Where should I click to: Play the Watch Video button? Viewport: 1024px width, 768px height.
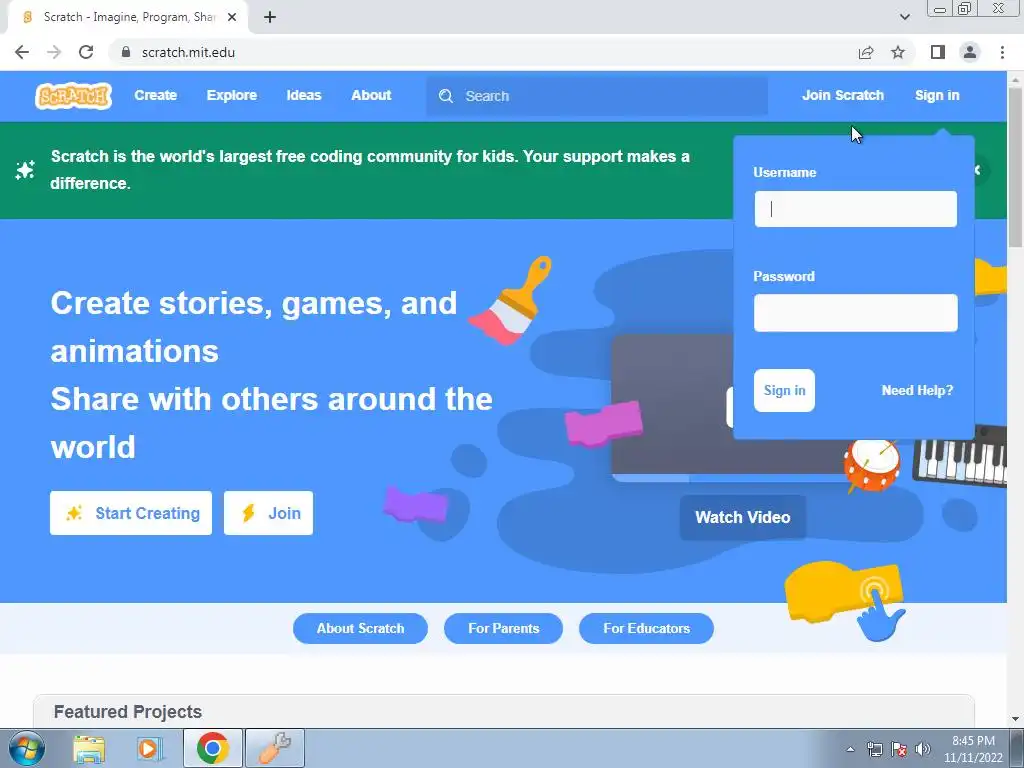coord(743,517)
